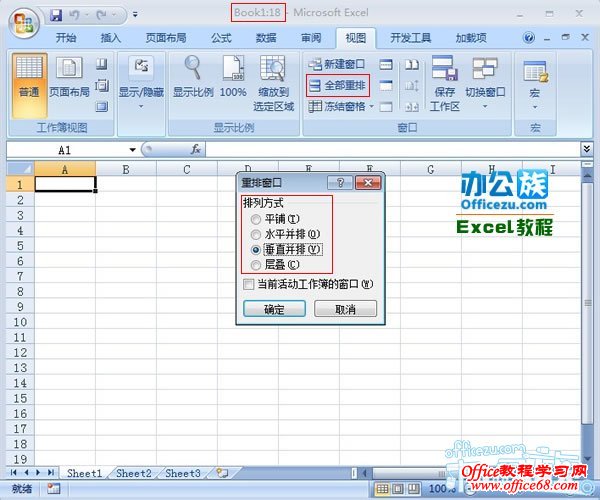This screenshot has width=600, height=500.
Task: Undo the last action in toolbar
Action: click(74, 15)
